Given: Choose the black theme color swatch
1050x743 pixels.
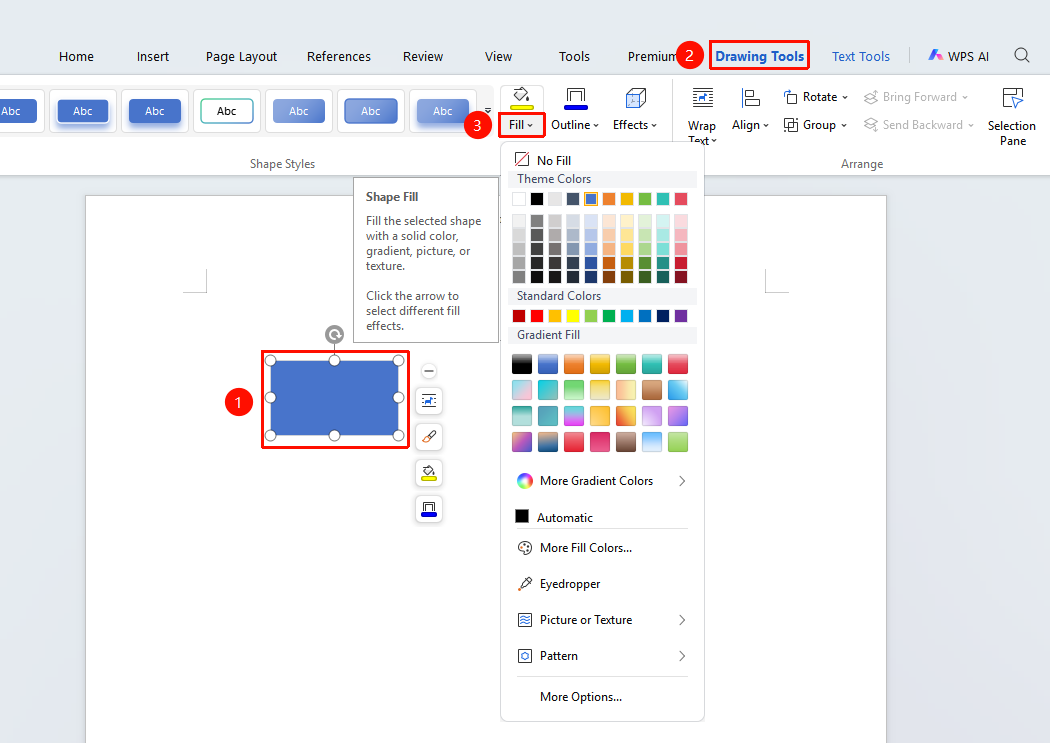Looking at the screenshot, I should [537, 199].
